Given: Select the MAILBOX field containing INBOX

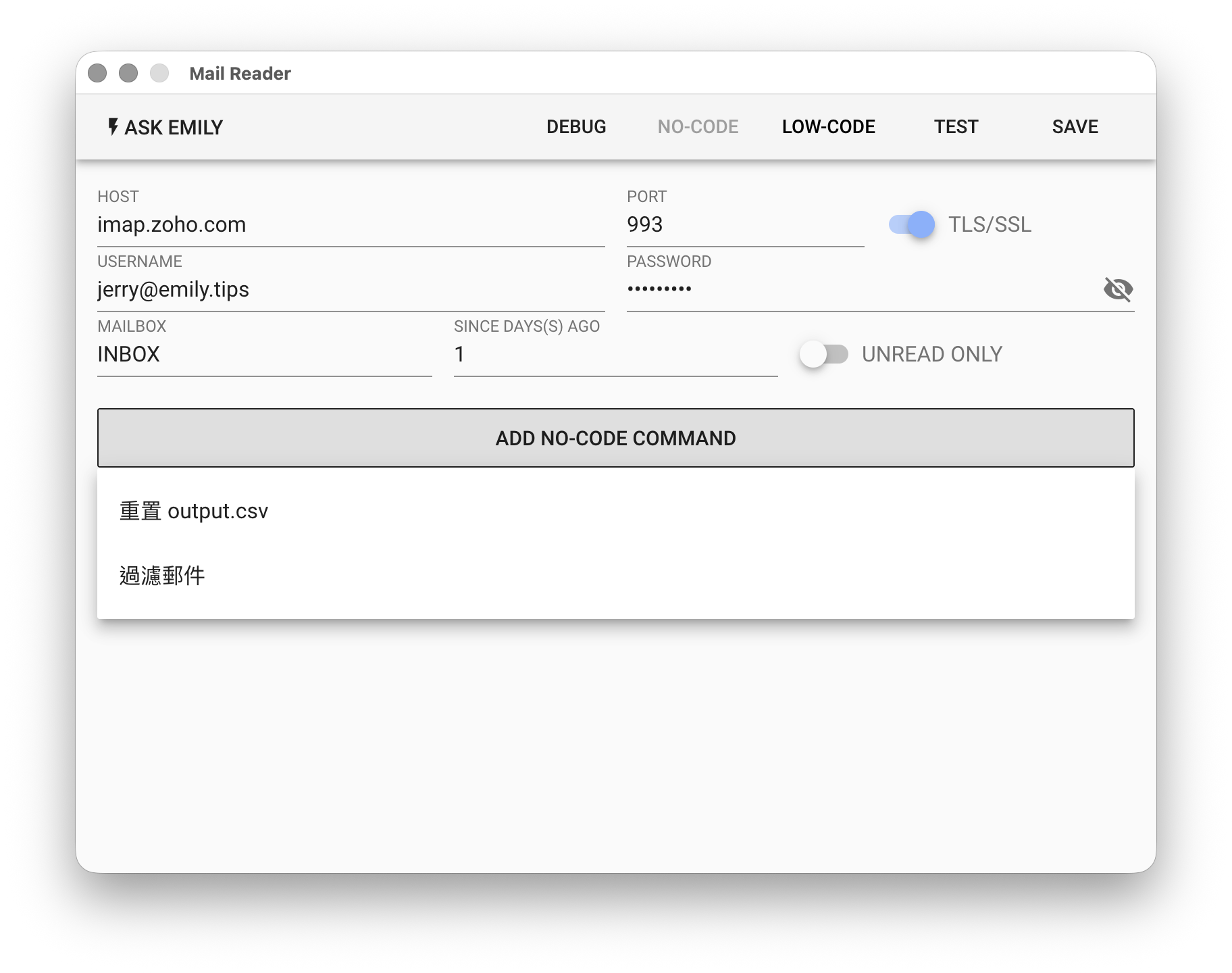Looking at the screenshot, I should (x=263, y=355).
